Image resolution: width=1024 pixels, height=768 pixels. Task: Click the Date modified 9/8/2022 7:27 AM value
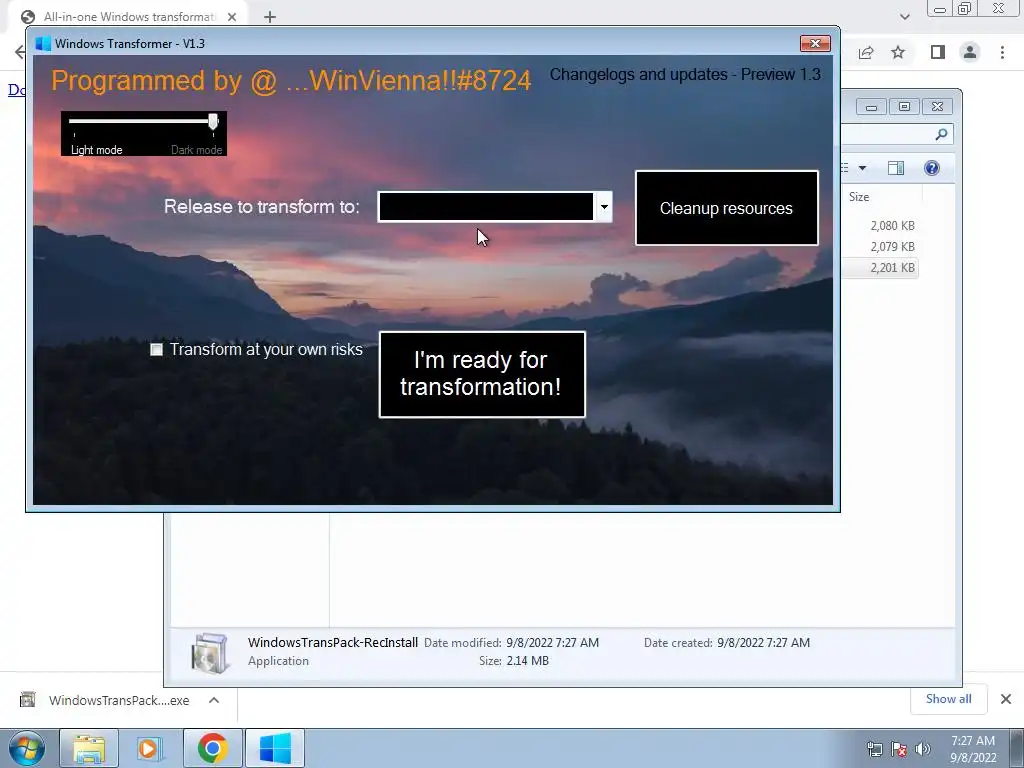coord(552,643)
